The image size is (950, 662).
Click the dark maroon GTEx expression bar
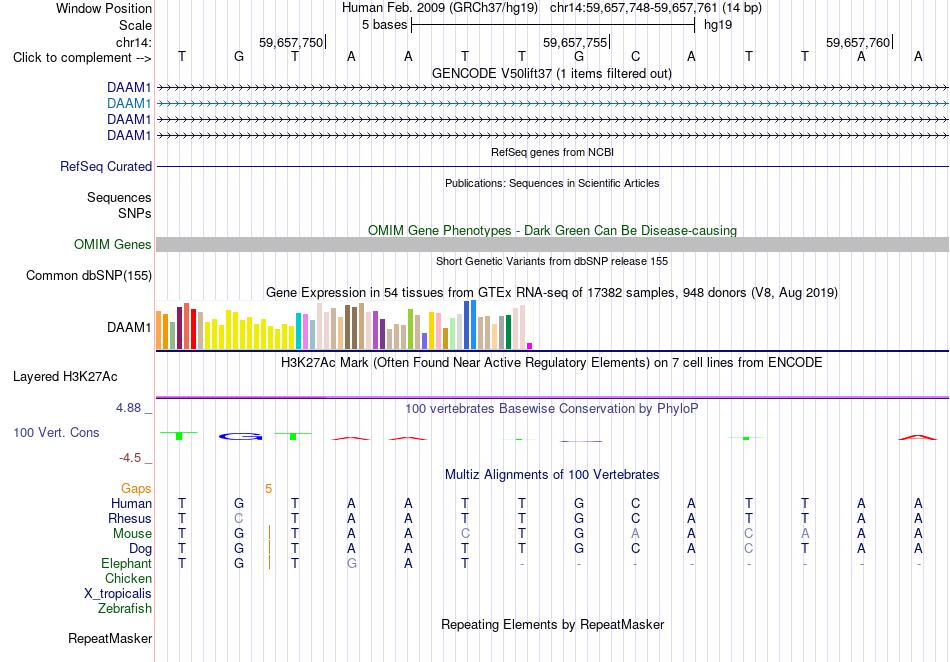[179, 328]
